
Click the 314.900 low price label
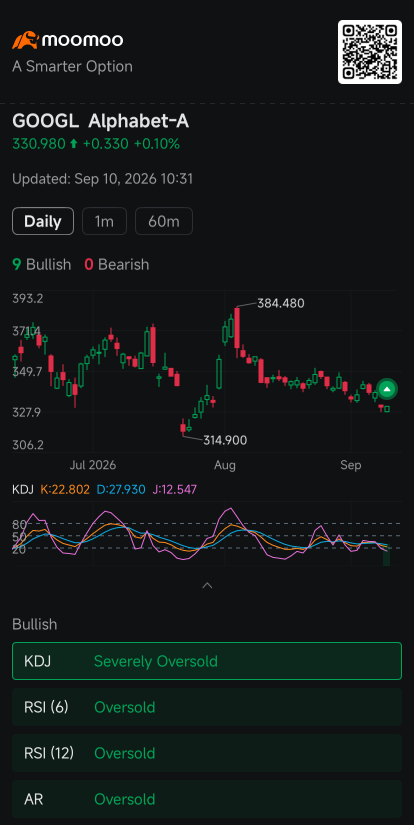point(225,440)
